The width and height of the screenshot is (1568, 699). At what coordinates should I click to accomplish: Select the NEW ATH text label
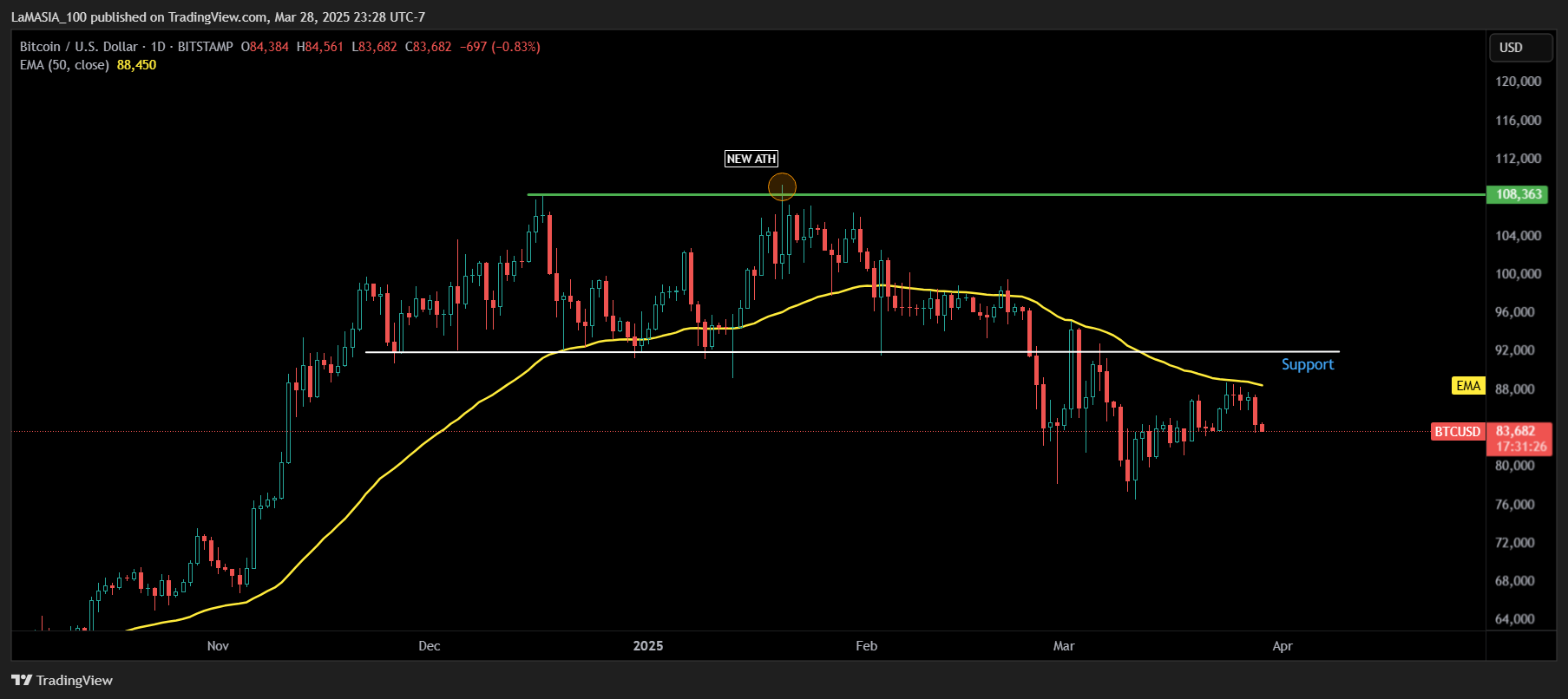(751, 159)
